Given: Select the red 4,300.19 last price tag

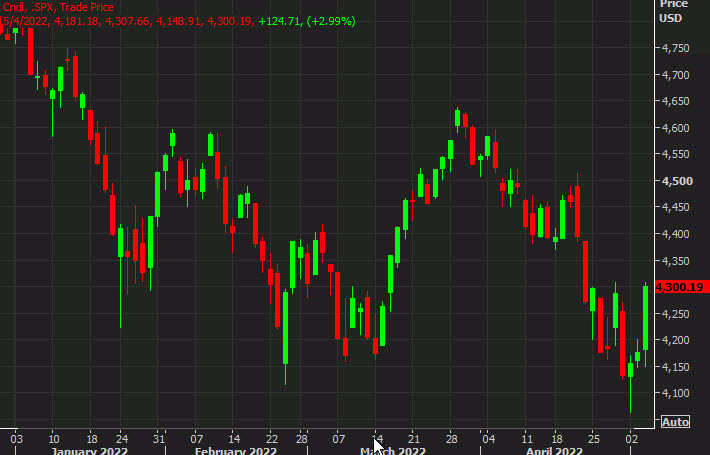Looking at the screenshot, I should click(682, 287).
